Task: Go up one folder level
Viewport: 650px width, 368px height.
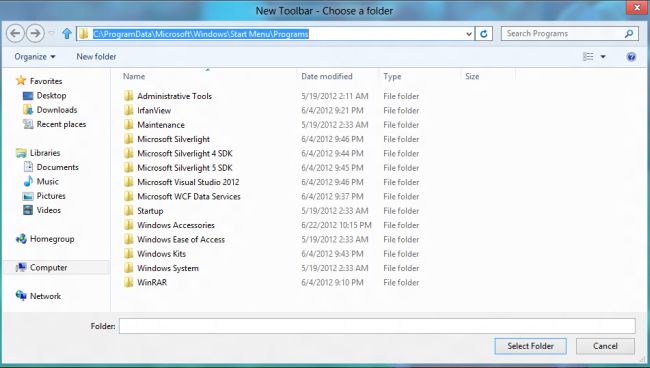Action: [x=67, y=34]
